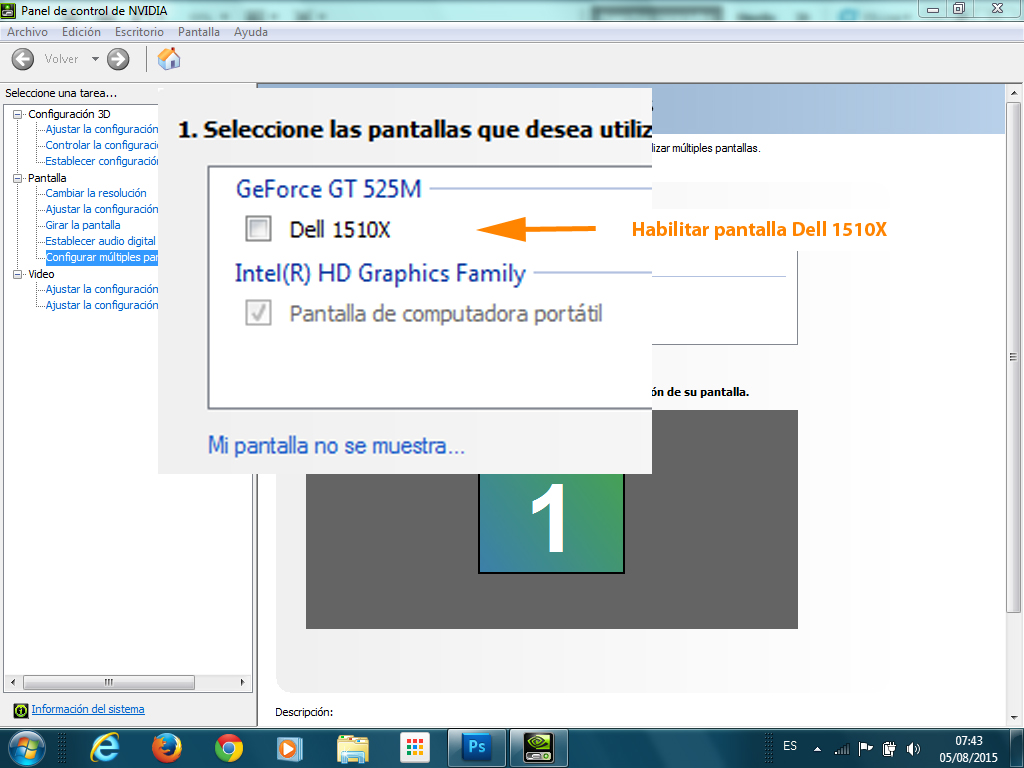Select Establecer configuración under Configuración 3D
Image resolution: width=1024 pixels, height=768 pixels.
[x=102, y=161]
